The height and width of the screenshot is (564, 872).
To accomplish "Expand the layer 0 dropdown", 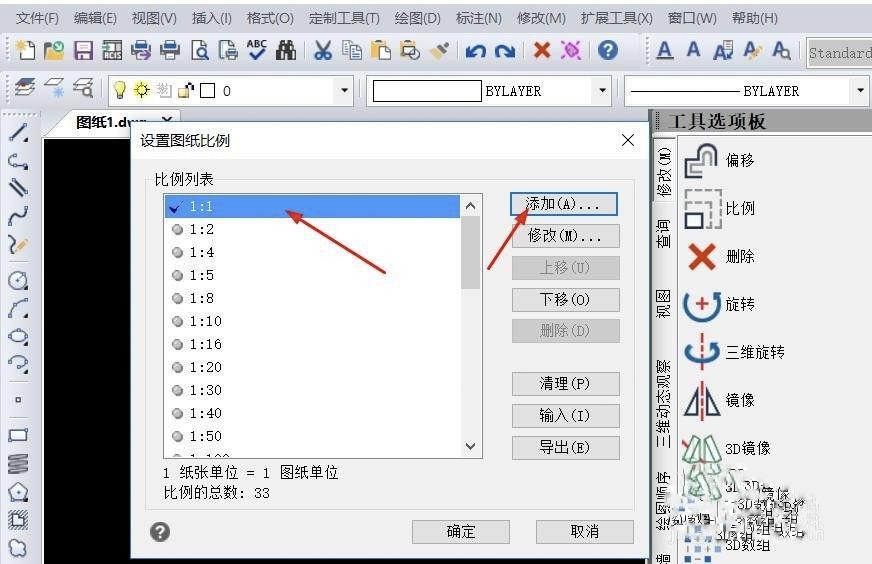I will (344, 90).
